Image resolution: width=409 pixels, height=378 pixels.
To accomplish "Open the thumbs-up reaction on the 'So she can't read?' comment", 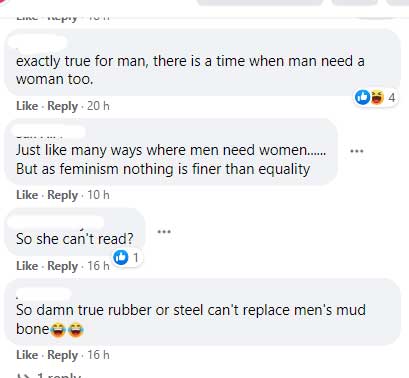I will tap(121, 257).
